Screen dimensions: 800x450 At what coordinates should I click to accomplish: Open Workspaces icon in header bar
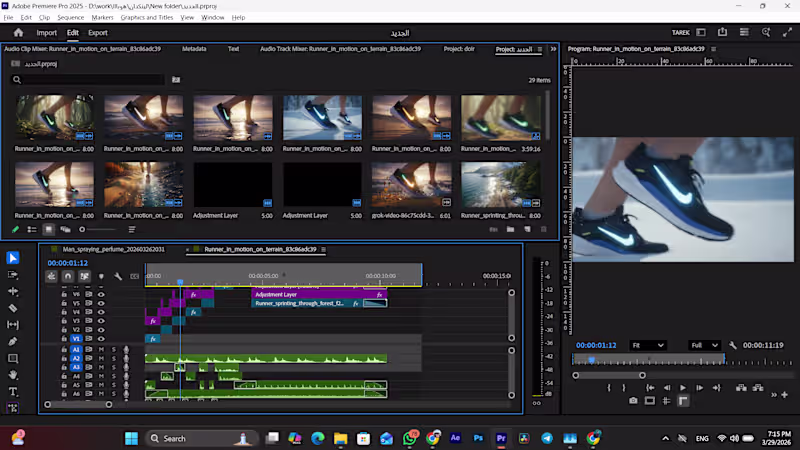click(701, 32)
